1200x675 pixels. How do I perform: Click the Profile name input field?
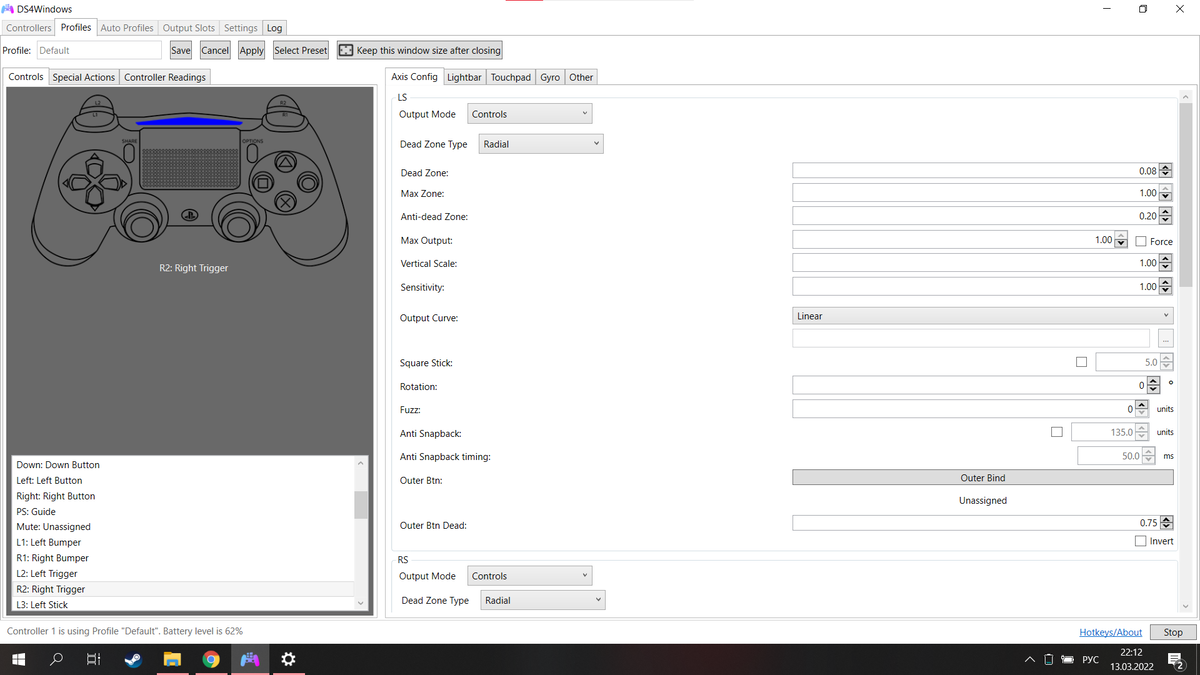coord(98,50)
